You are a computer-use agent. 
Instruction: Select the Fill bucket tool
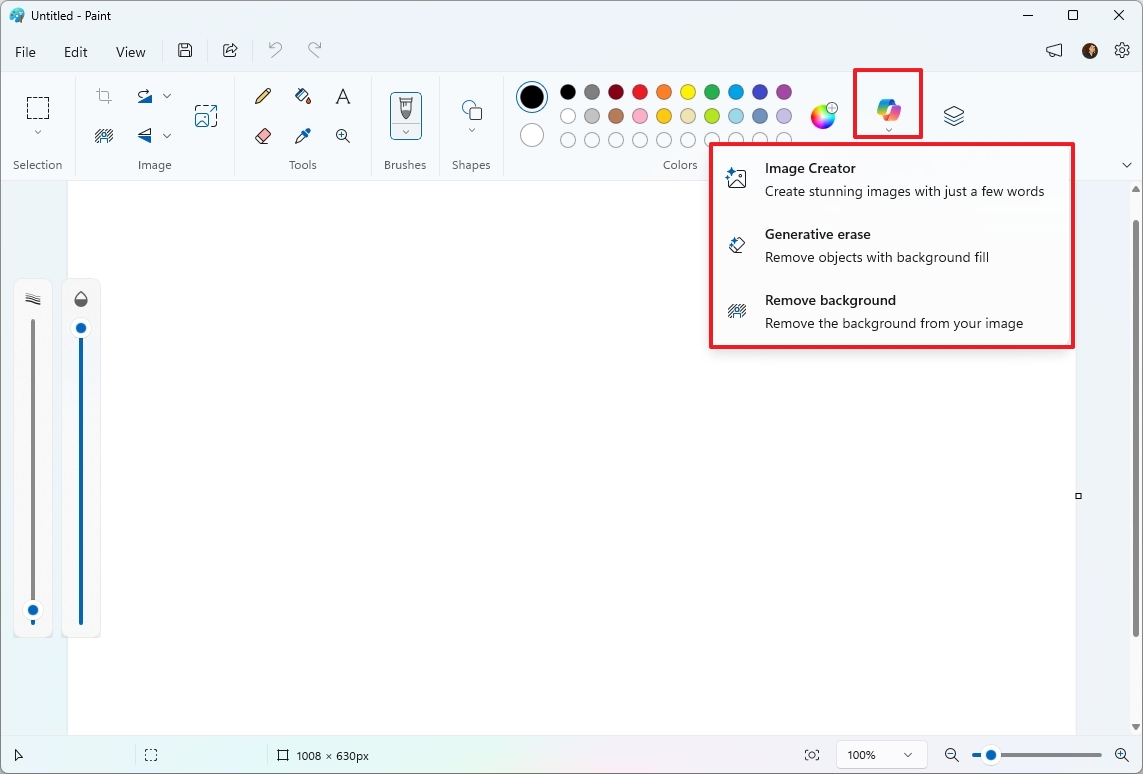[x=303, y=96]
